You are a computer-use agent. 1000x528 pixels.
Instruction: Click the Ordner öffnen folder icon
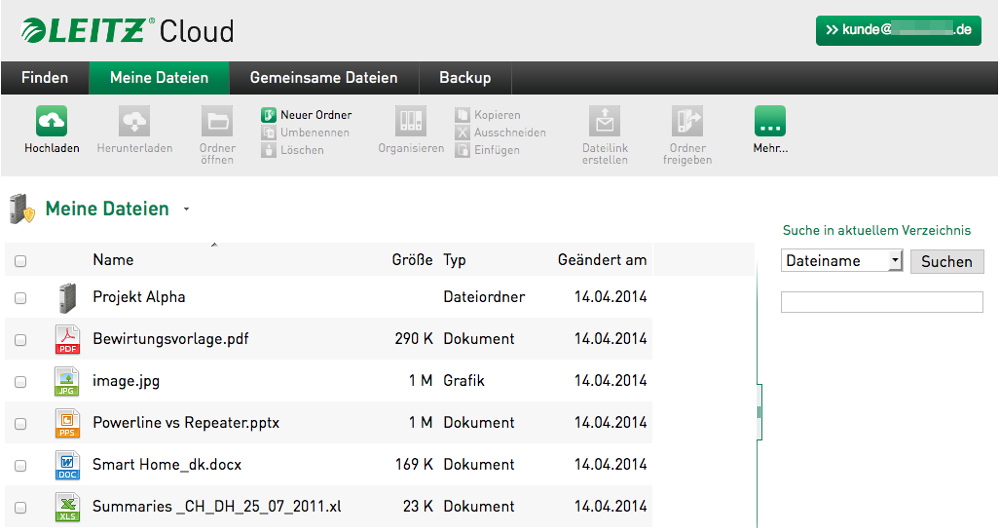[217, 121]
